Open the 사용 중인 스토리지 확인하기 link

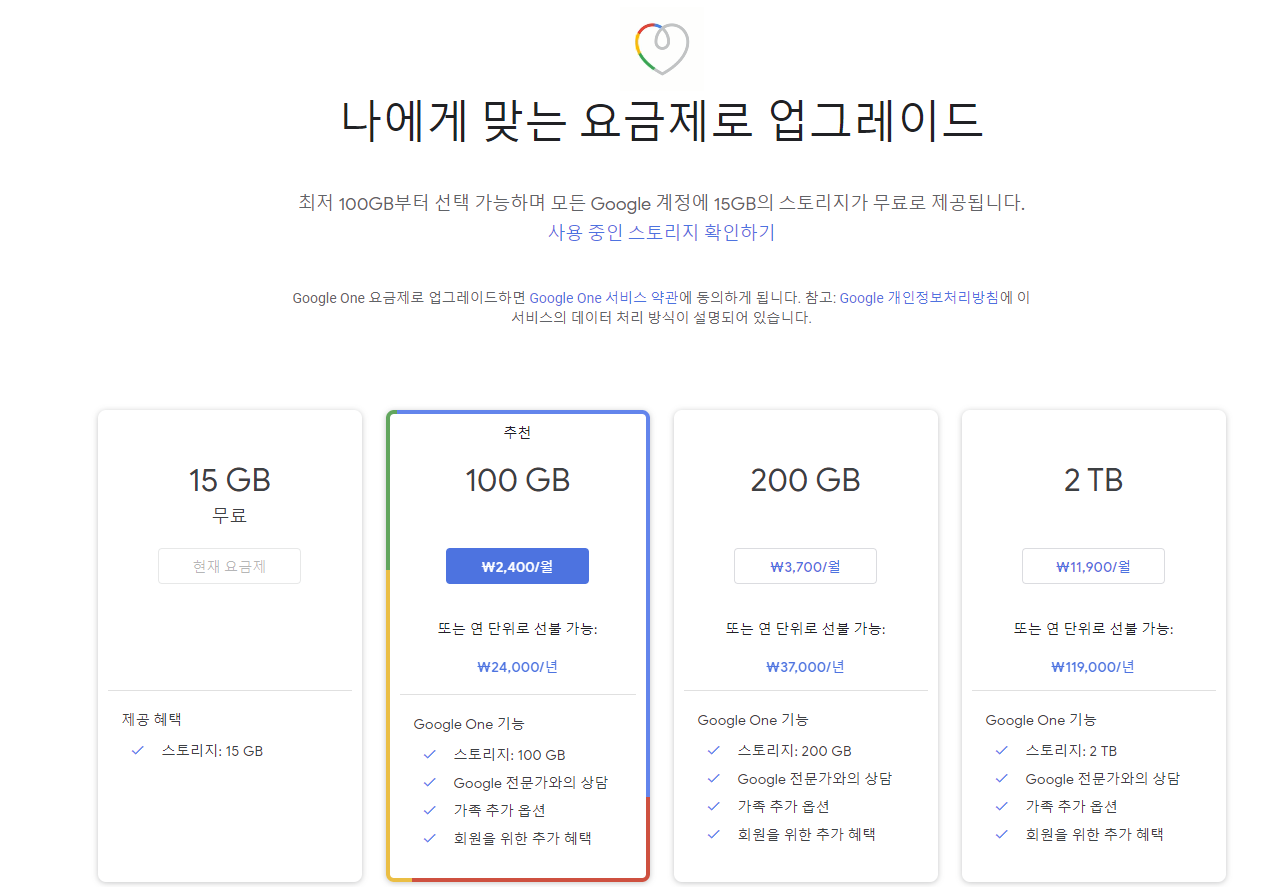(661, 233)
